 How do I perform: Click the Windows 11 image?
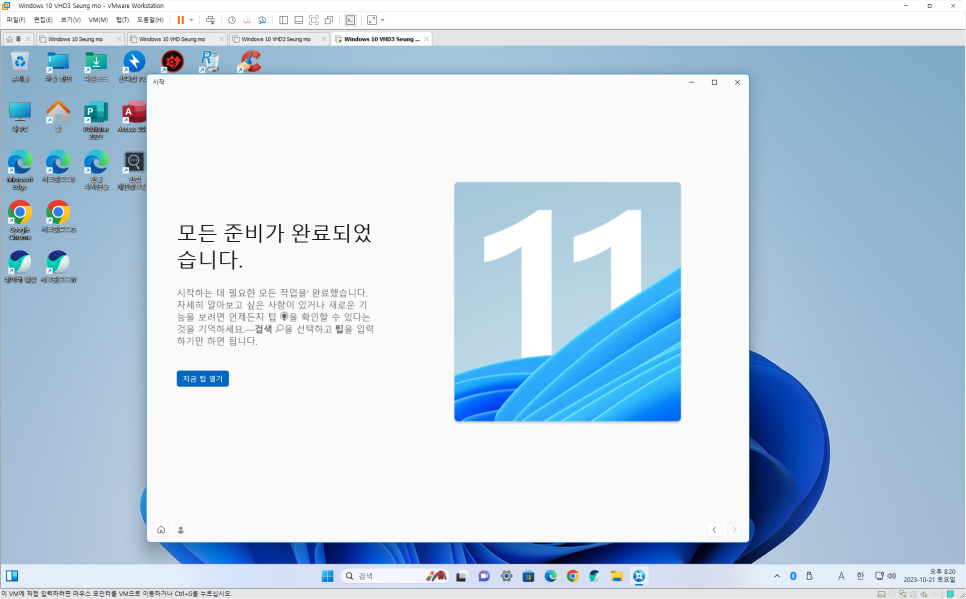(x=567, y=301)
